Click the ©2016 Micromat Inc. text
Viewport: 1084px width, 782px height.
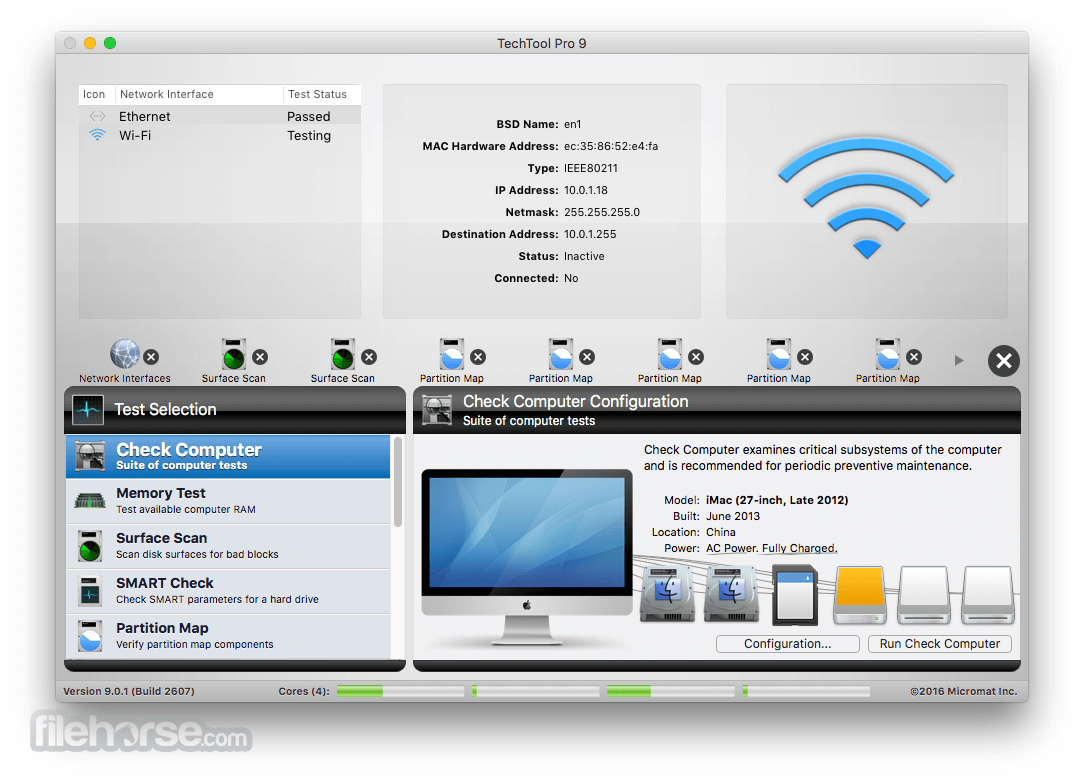pyautogui.click(x=964, y=691)
